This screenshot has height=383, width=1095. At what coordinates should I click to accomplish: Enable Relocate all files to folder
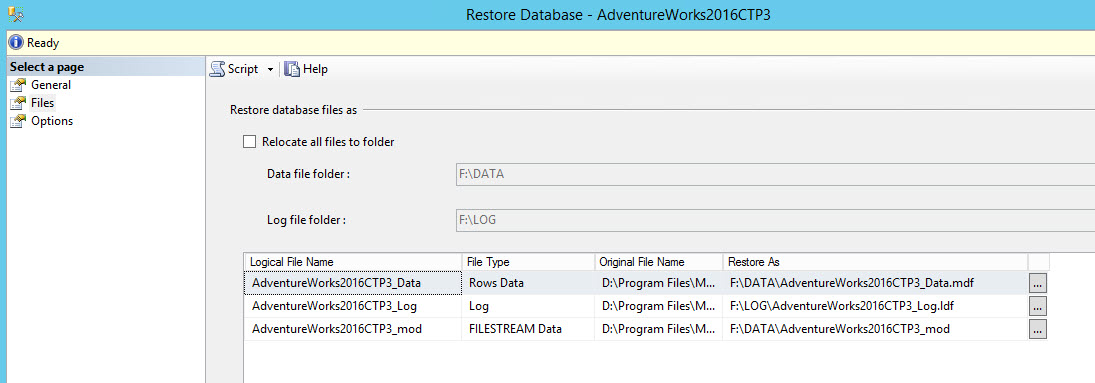(249, 142)
